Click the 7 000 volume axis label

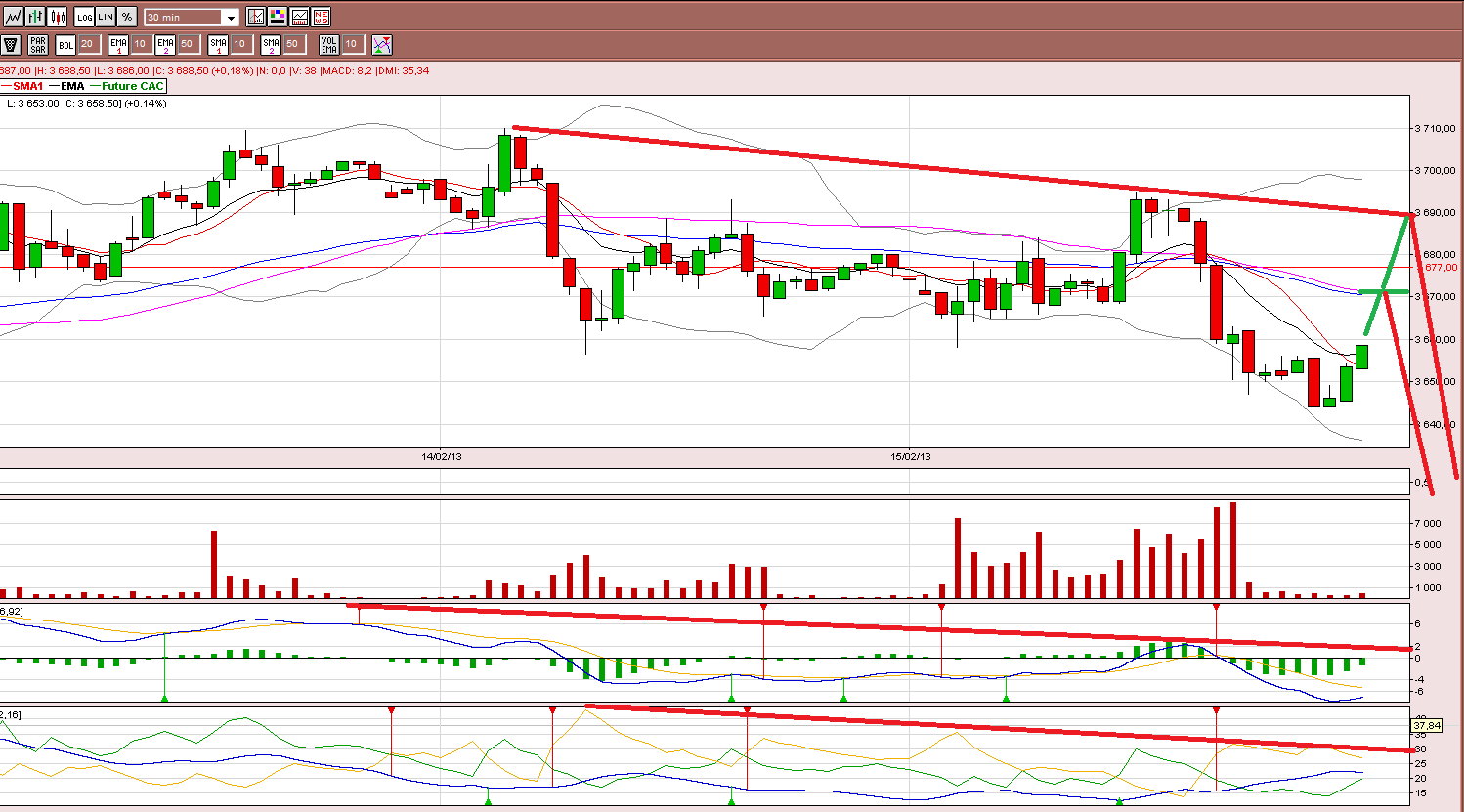1427,523
